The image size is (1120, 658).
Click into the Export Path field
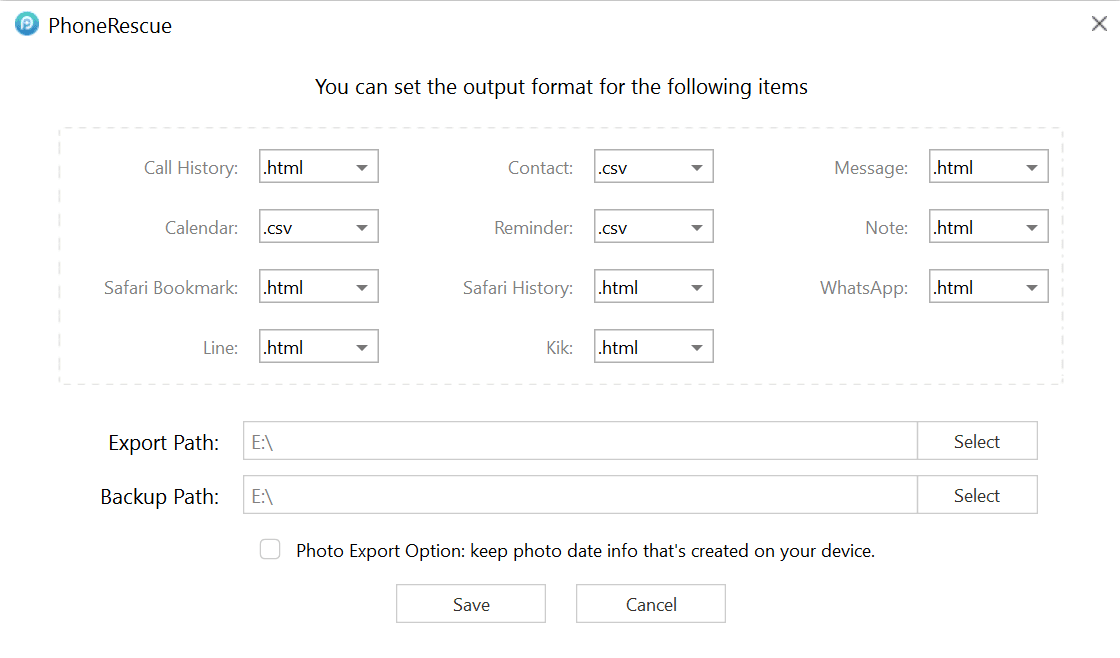[x=580, y=441]
